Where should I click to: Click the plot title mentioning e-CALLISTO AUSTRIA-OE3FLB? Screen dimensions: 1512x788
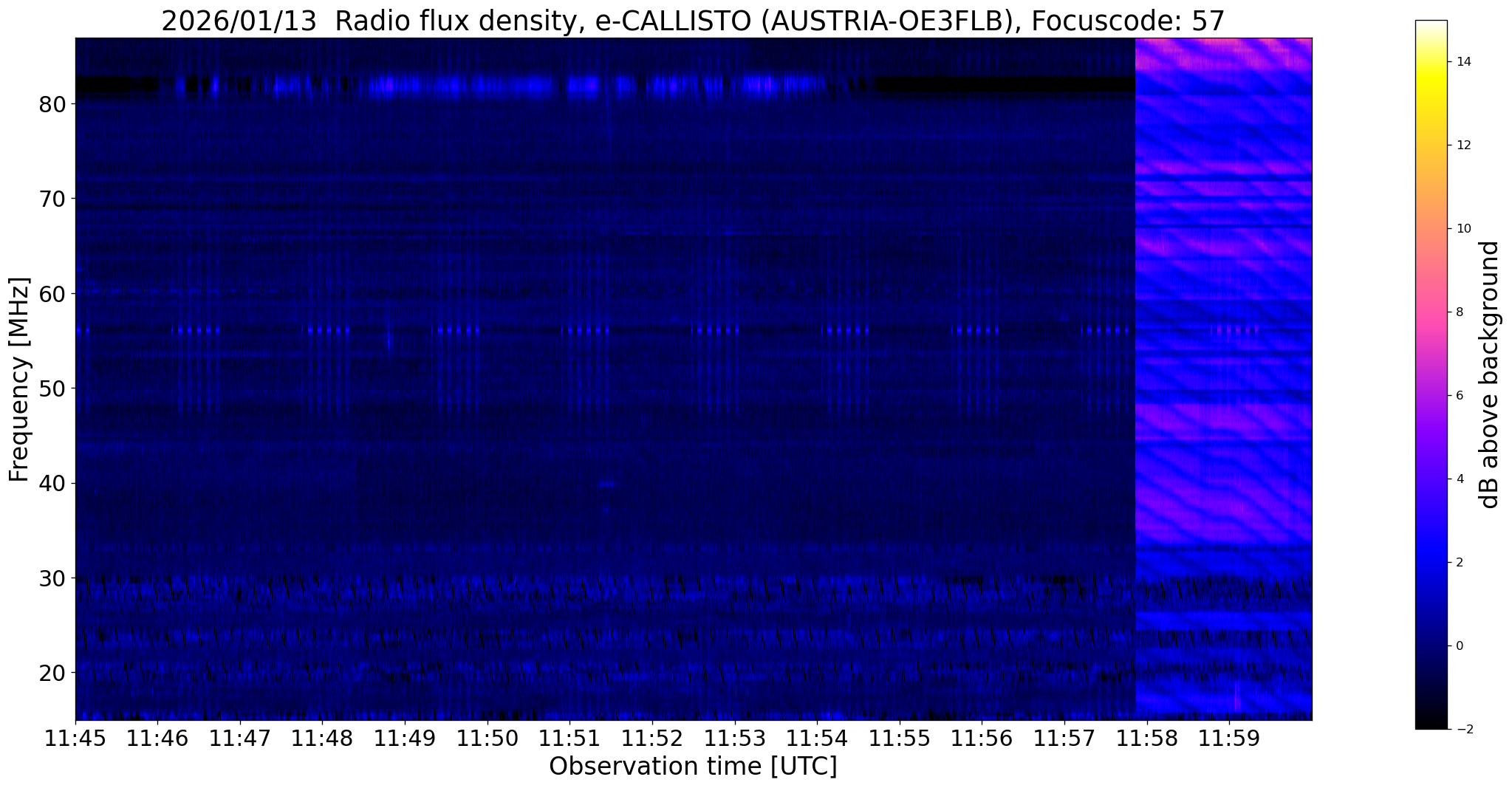coord(693,21)
